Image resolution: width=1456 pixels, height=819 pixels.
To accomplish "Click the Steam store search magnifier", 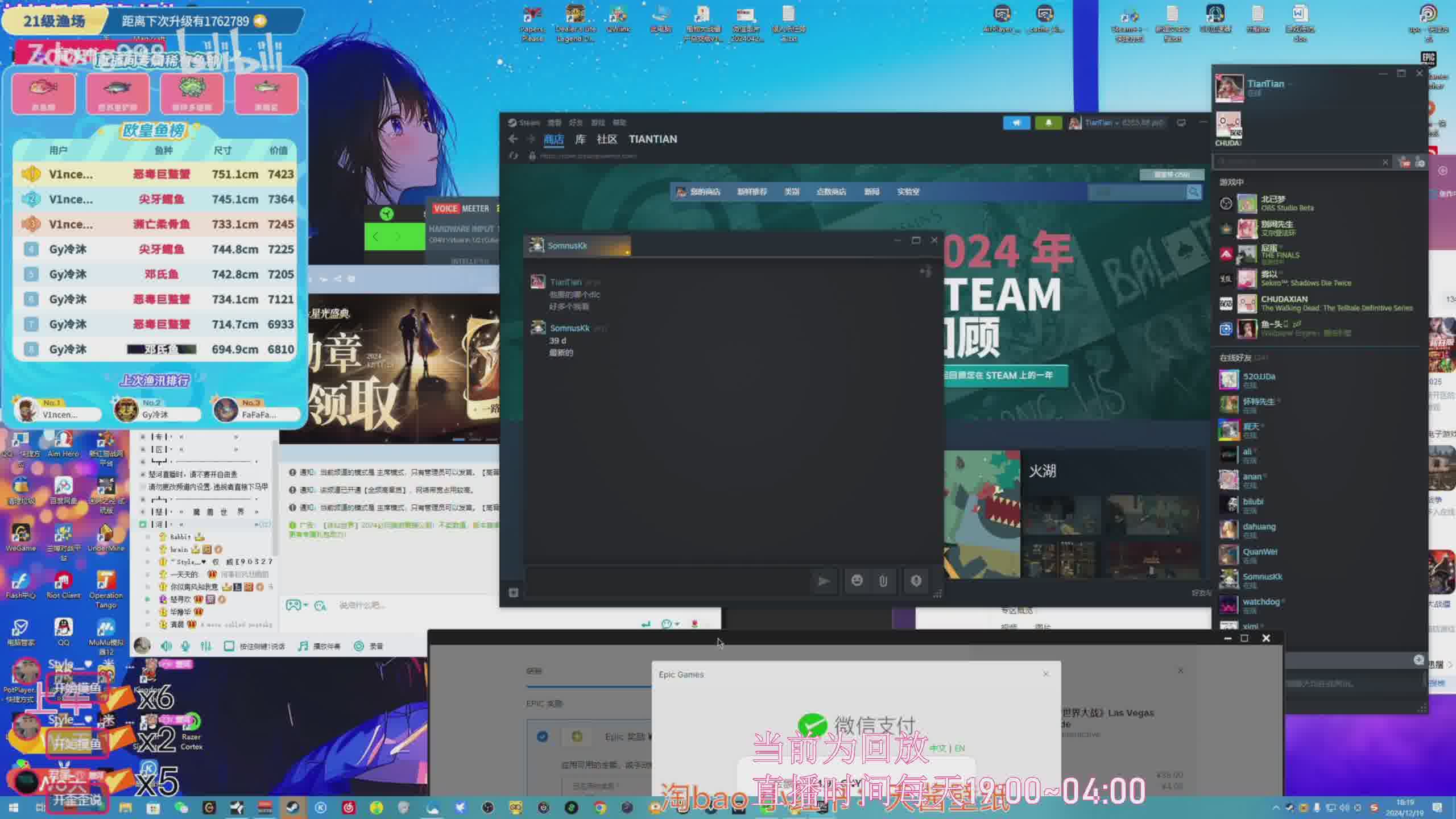I will pos(1193,192).
